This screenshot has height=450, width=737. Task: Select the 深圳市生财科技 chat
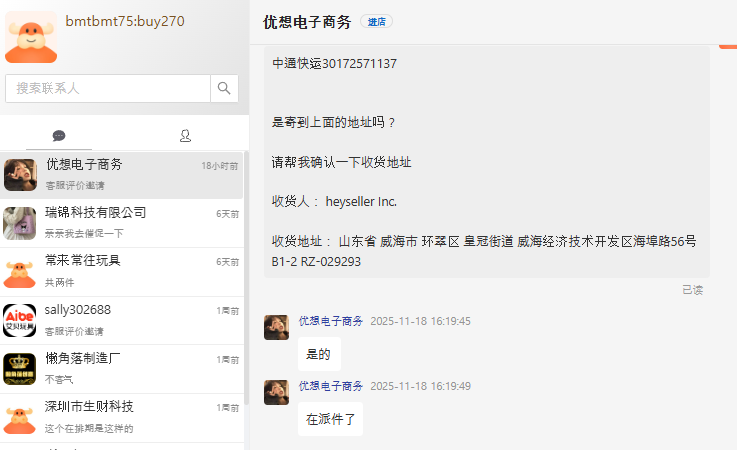click(x=122, y=417)
